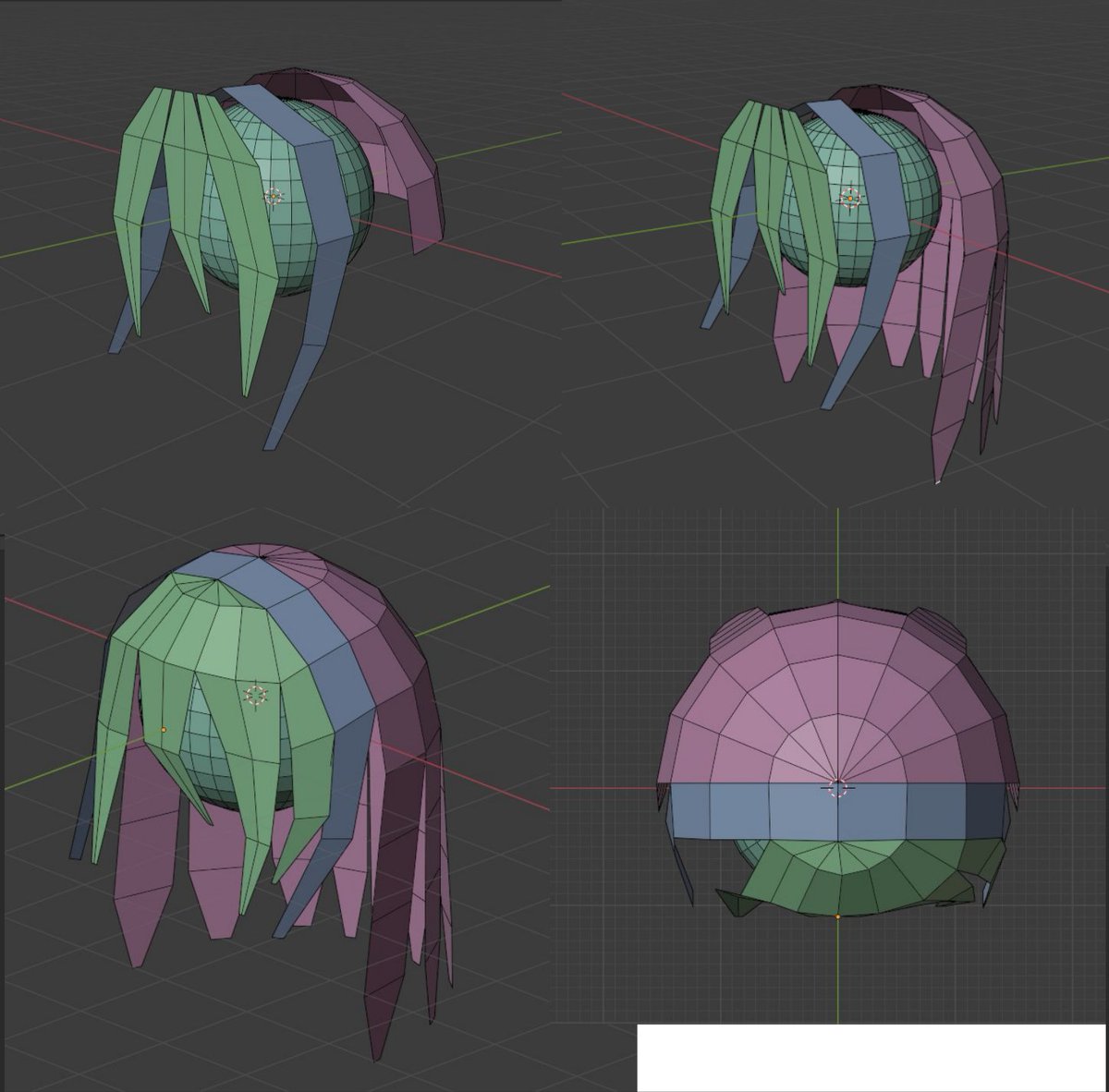This screenshot has height=1092, width=1109.
Task: Click the 3D cursor in the view without back hair strands
Action: 274,197
